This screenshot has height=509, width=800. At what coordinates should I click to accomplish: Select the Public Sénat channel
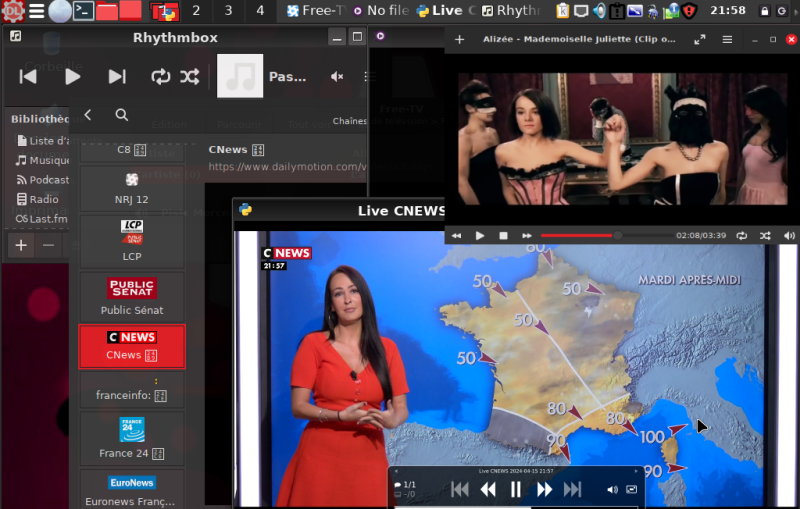pos(132,297)
